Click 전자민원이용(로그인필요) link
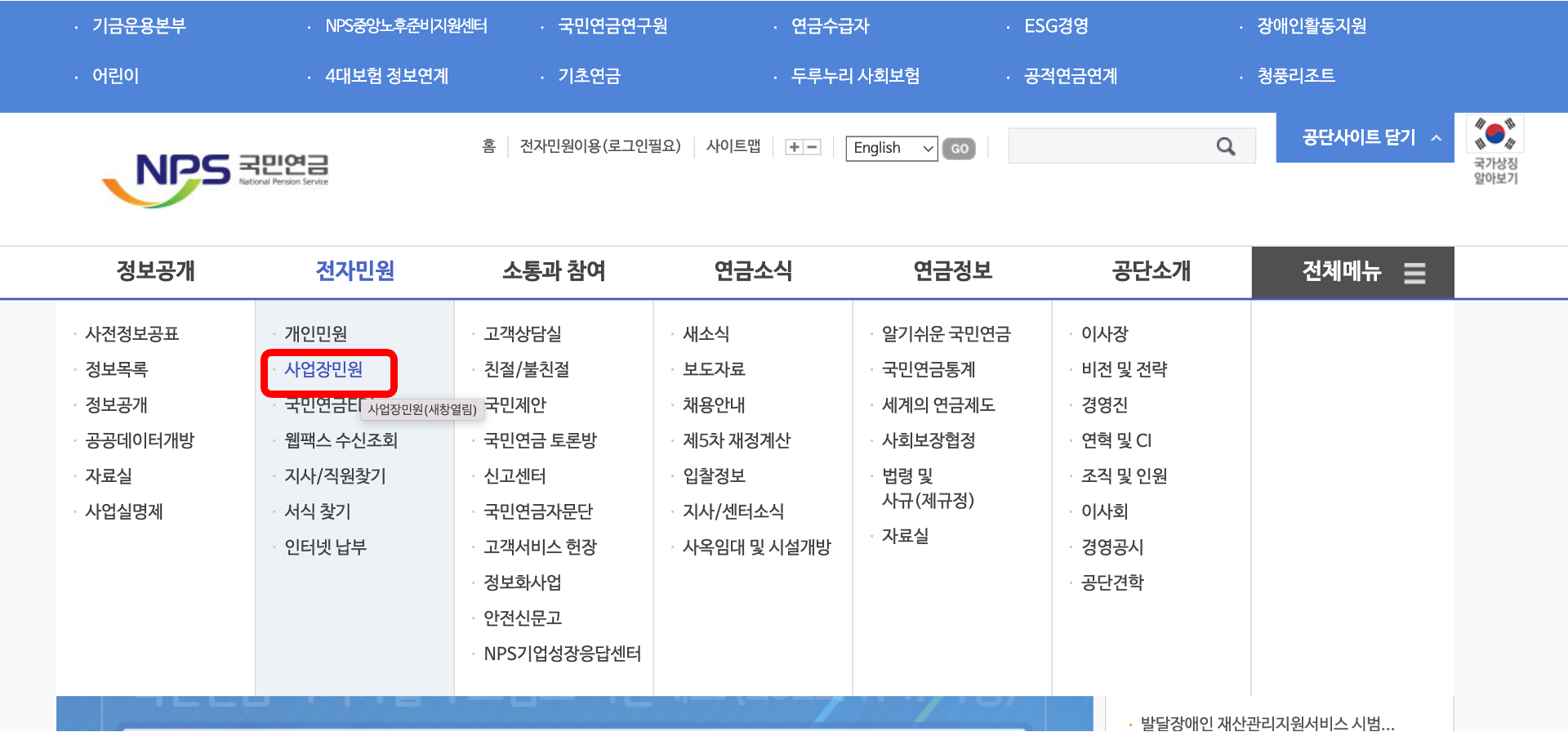The image size is (1568, 732). [x=600, y=146]
